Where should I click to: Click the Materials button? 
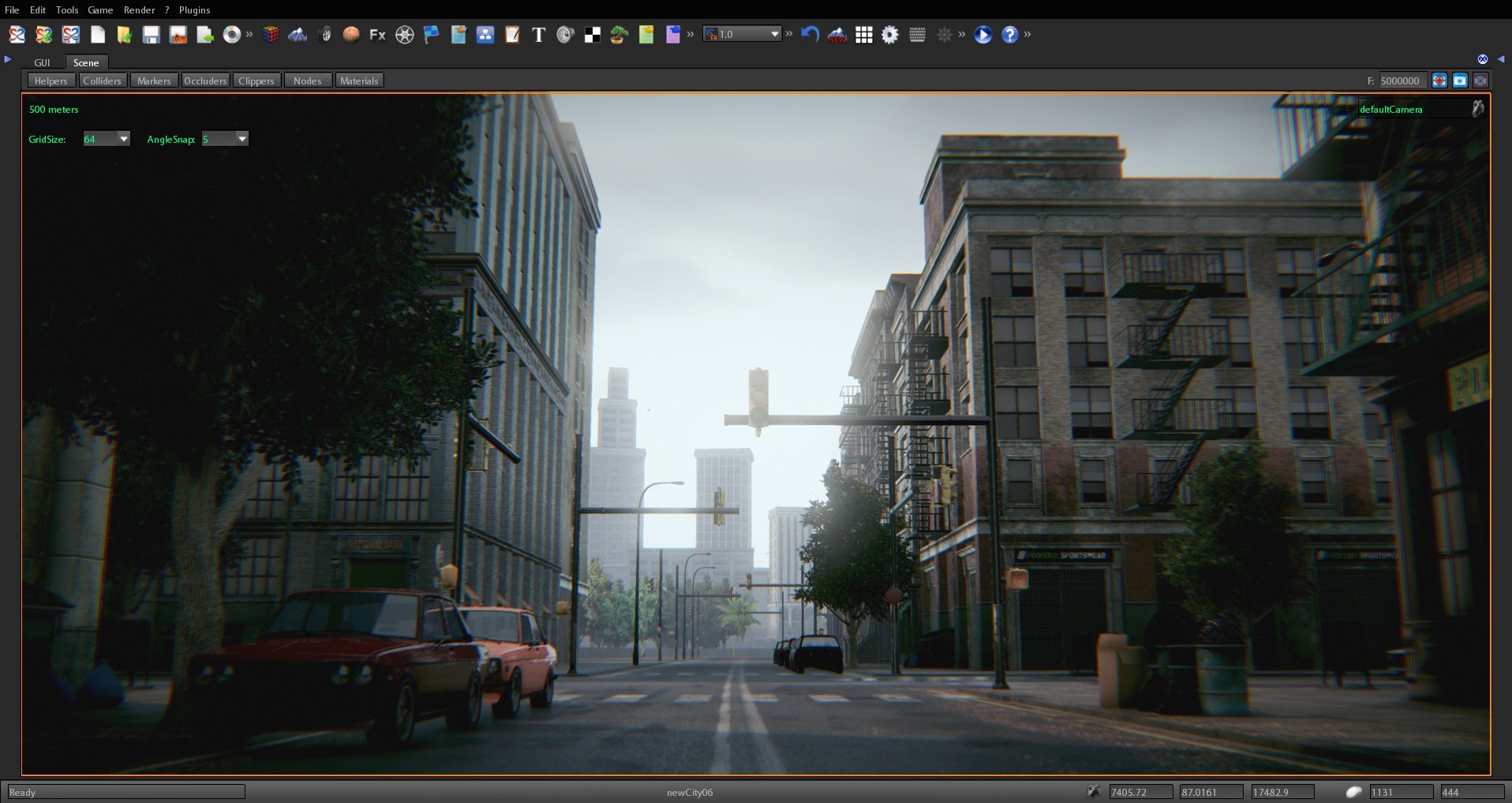[x=359, y=80]
